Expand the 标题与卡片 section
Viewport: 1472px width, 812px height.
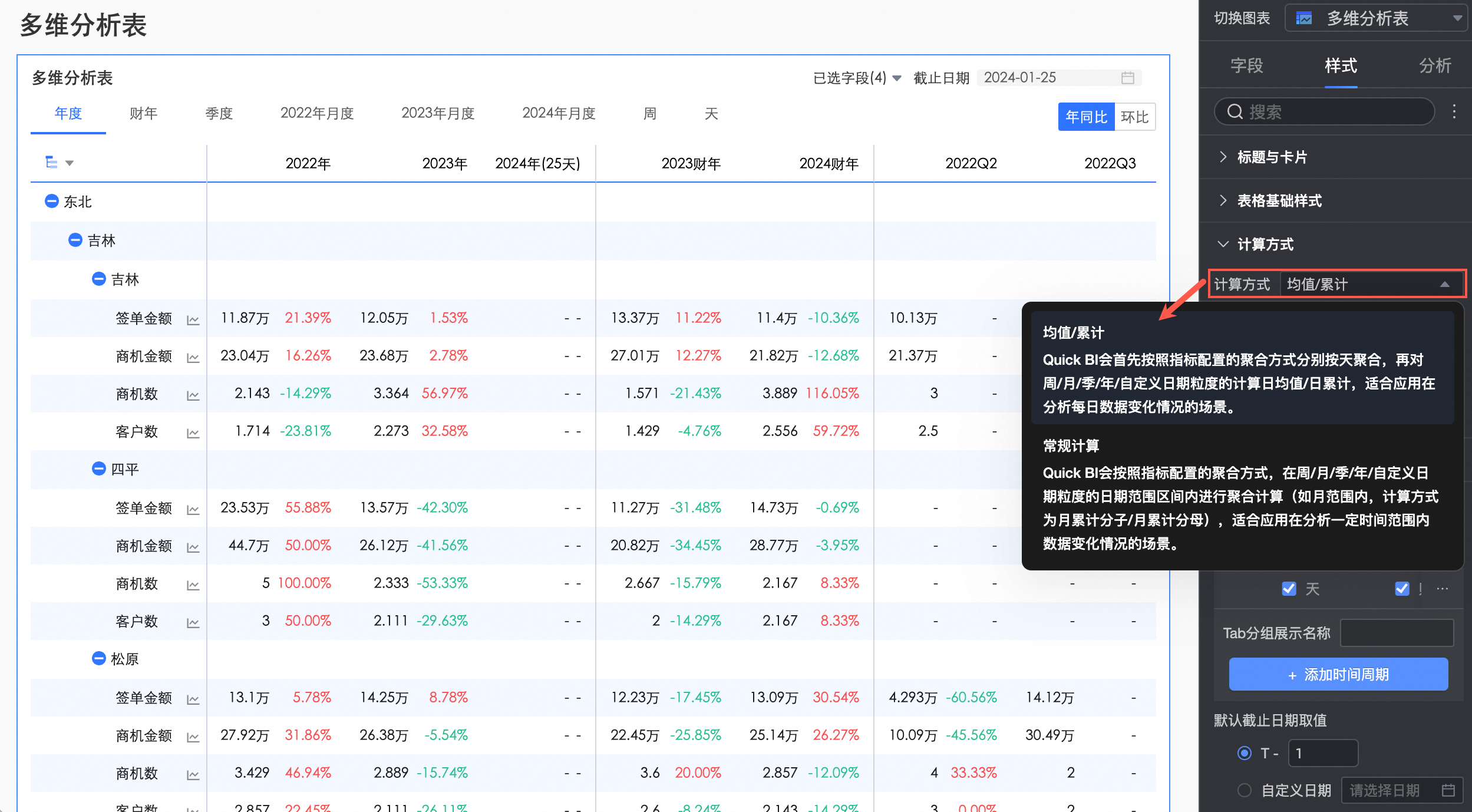(x=1272, y=157)
